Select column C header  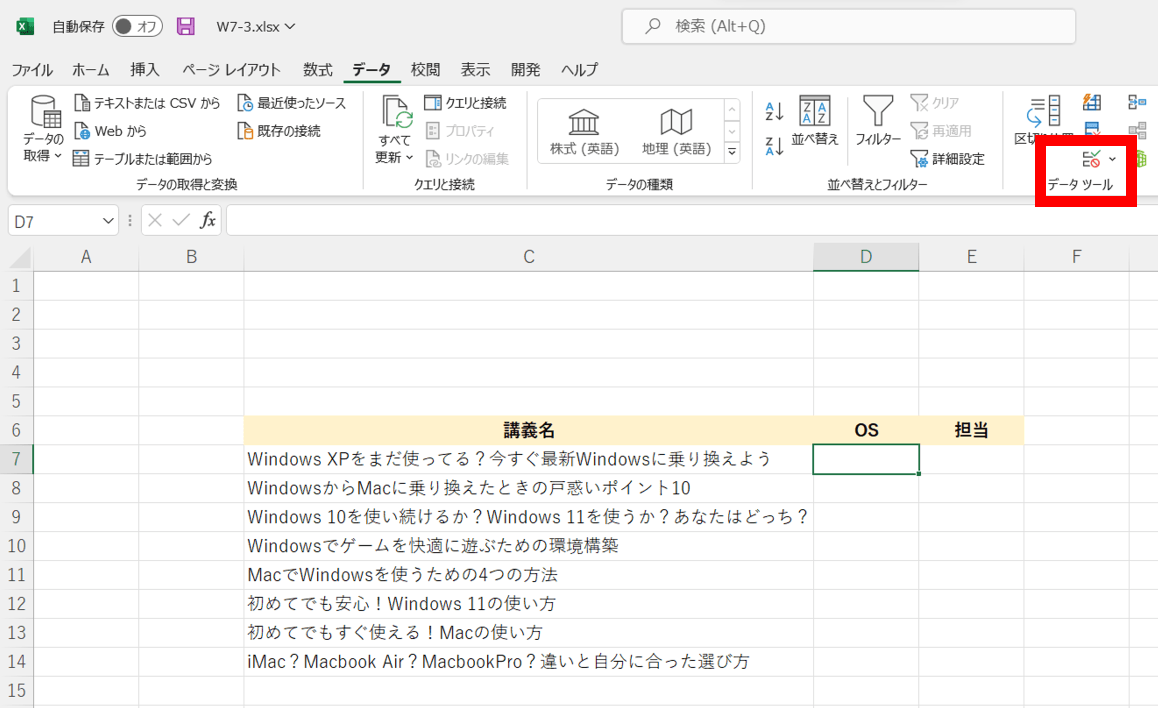[529, 257]
